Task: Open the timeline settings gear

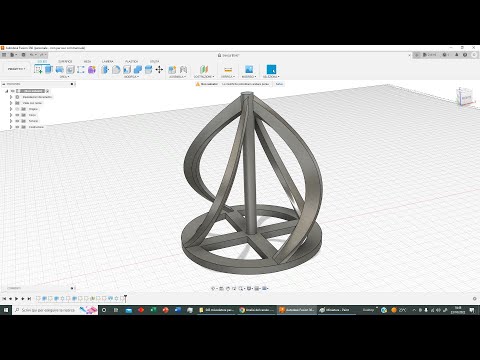Action: [475, 299]
